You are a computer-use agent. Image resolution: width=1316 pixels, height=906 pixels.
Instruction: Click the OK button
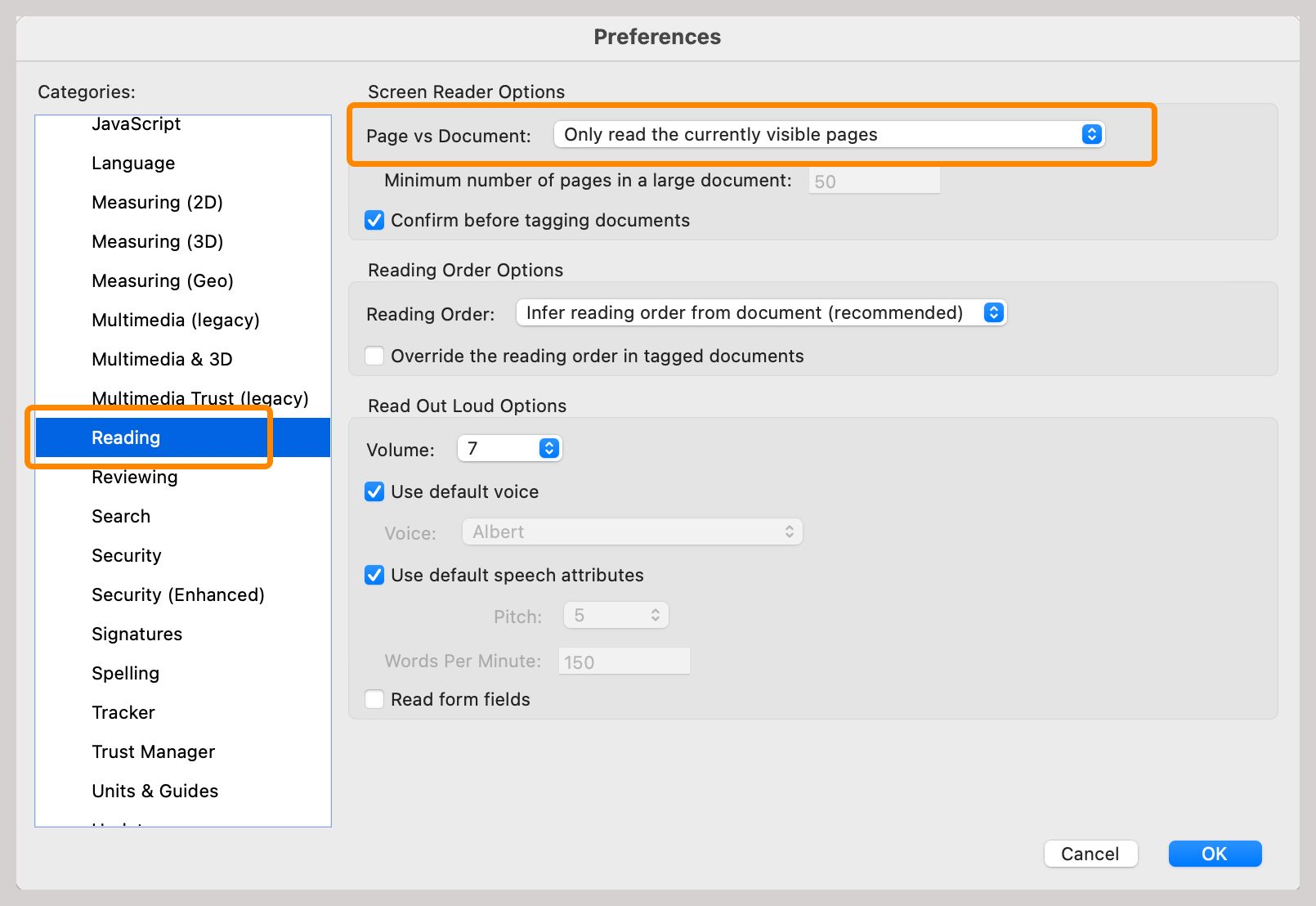tap(1215, 854)
